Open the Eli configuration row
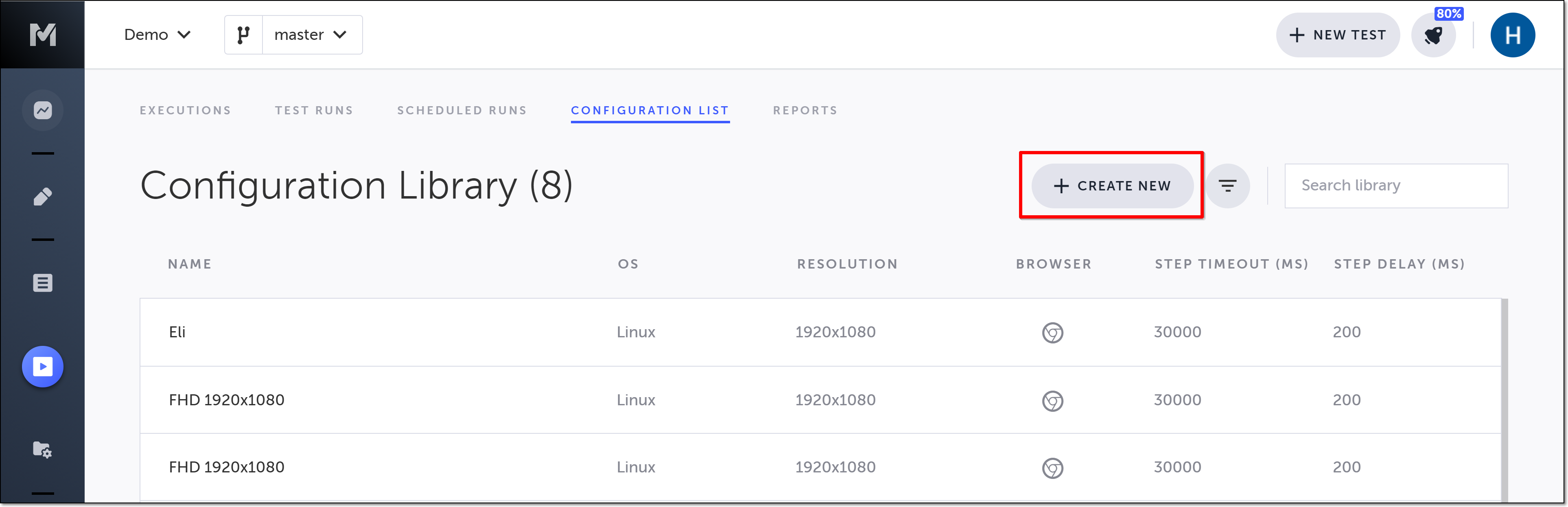 177,332
